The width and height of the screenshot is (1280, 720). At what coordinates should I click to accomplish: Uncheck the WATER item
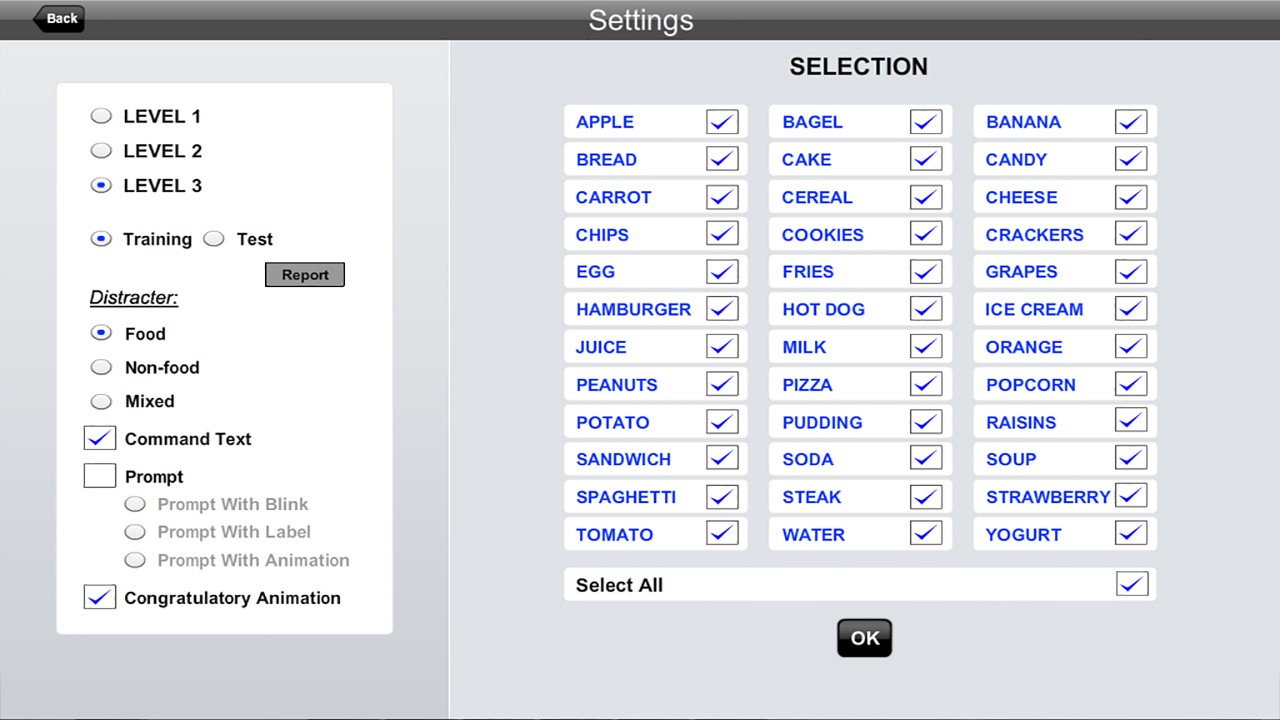926,534
